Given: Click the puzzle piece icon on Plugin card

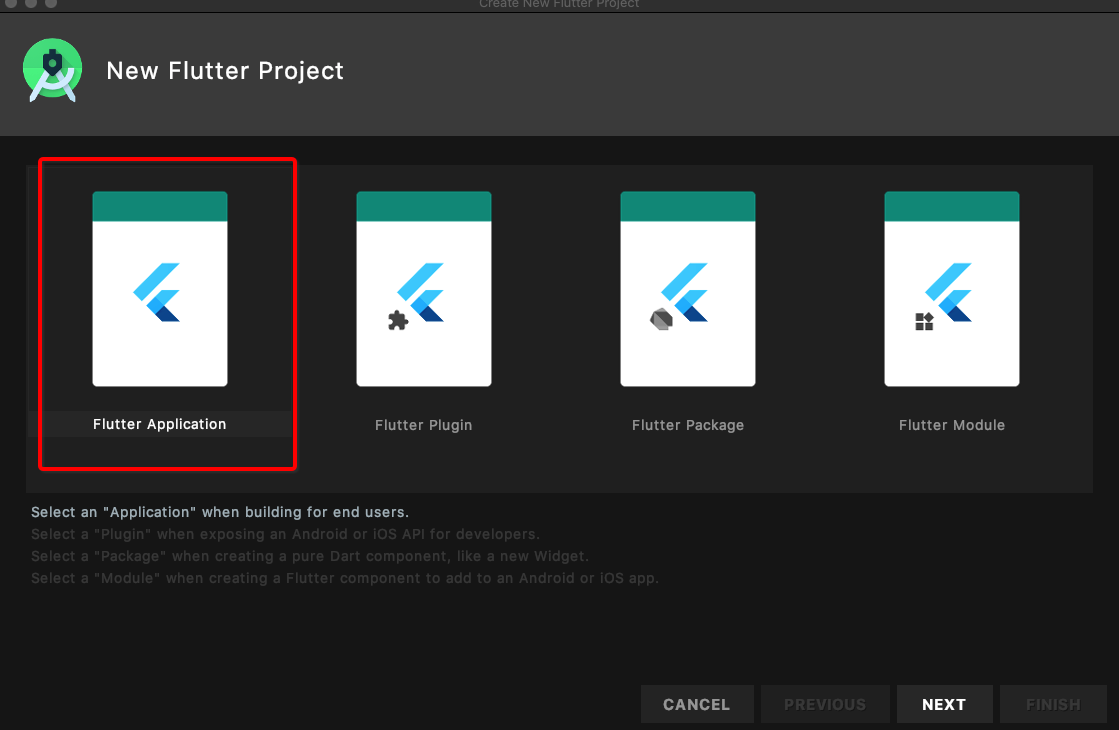Looking at the screenshot, I should coord(398,321).
